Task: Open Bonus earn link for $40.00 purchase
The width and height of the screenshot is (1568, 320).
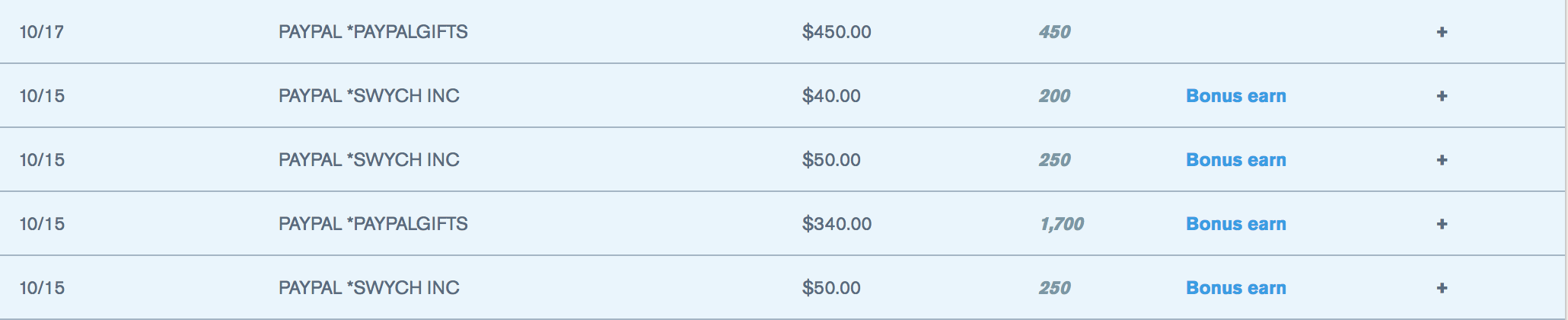Action: coord(1235,96)
